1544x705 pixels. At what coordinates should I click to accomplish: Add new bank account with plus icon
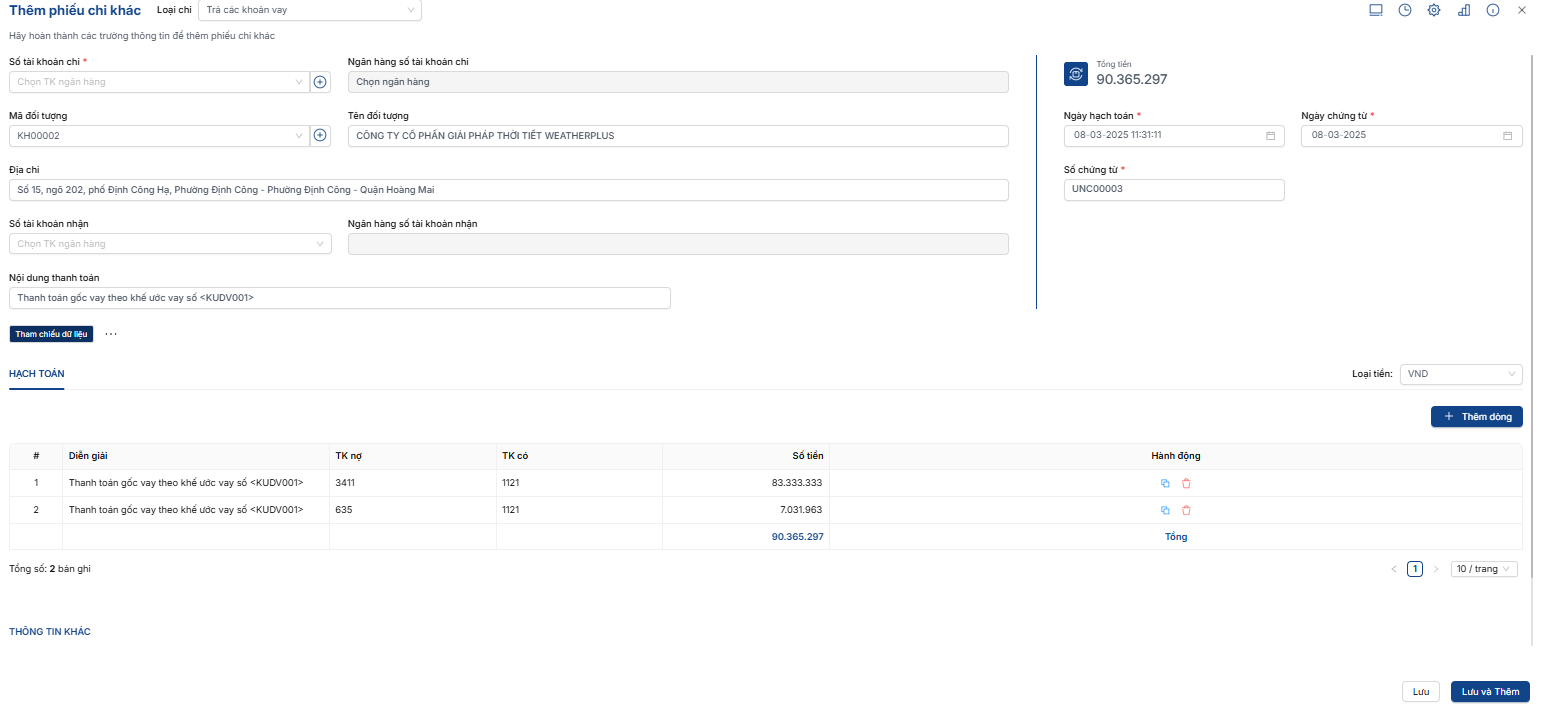pyautogui.click(x=320, y=82)
